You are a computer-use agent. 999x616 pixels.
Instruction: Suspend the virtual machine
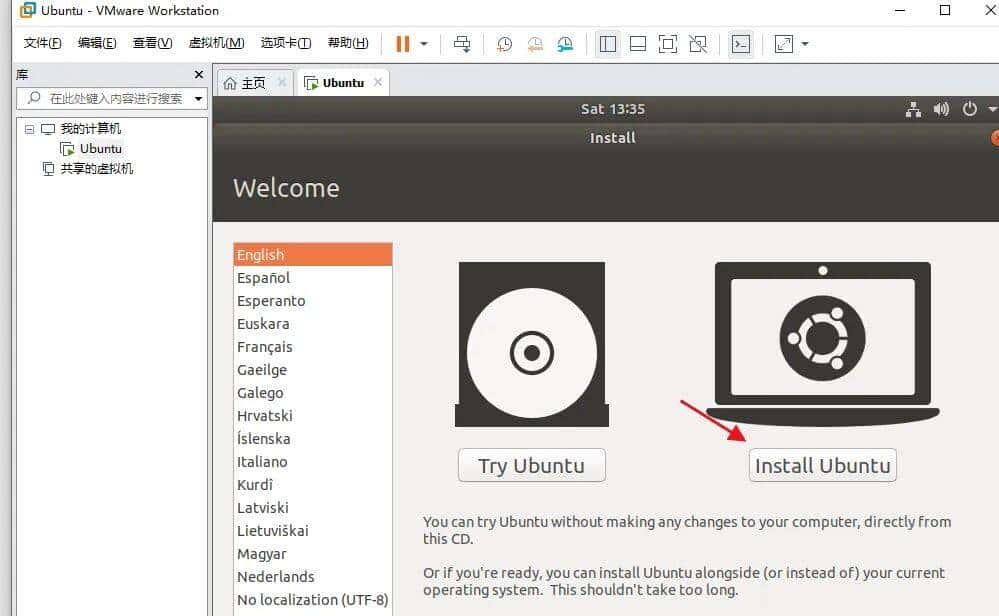[404, 43]
